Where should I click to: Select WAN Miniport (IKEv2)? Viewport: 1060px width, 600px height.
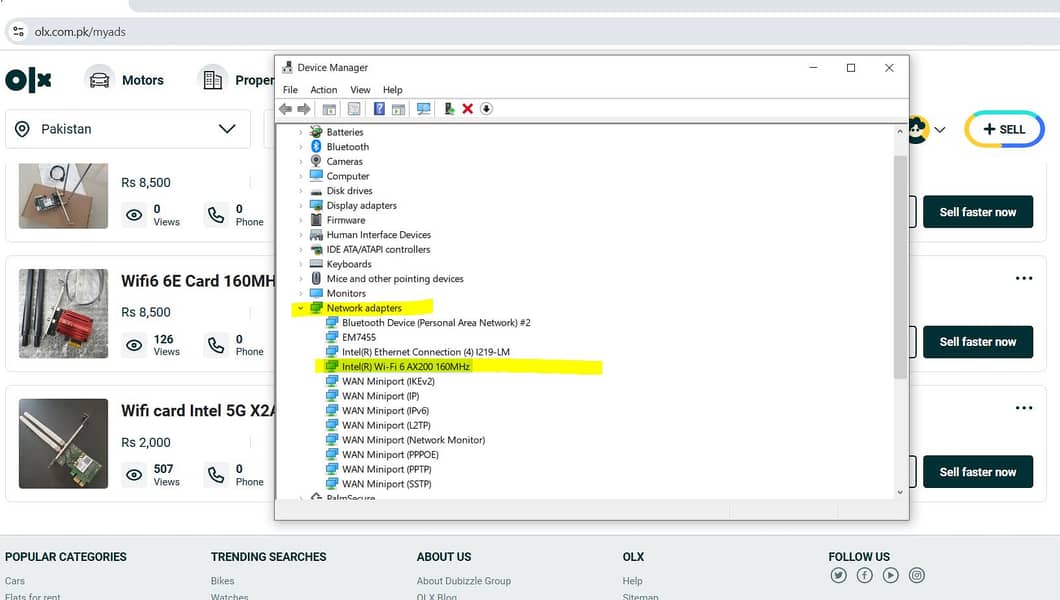coord(388,381)
